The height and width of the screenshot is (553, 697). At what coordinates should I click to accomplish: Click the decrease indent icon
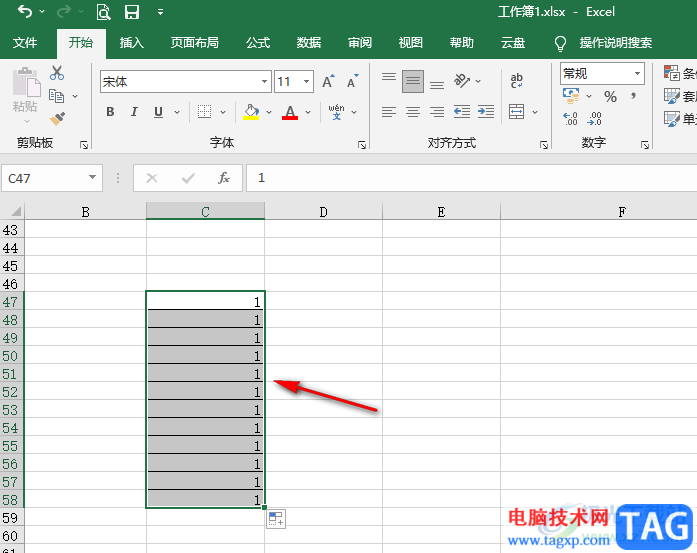[x=462, y=112]
